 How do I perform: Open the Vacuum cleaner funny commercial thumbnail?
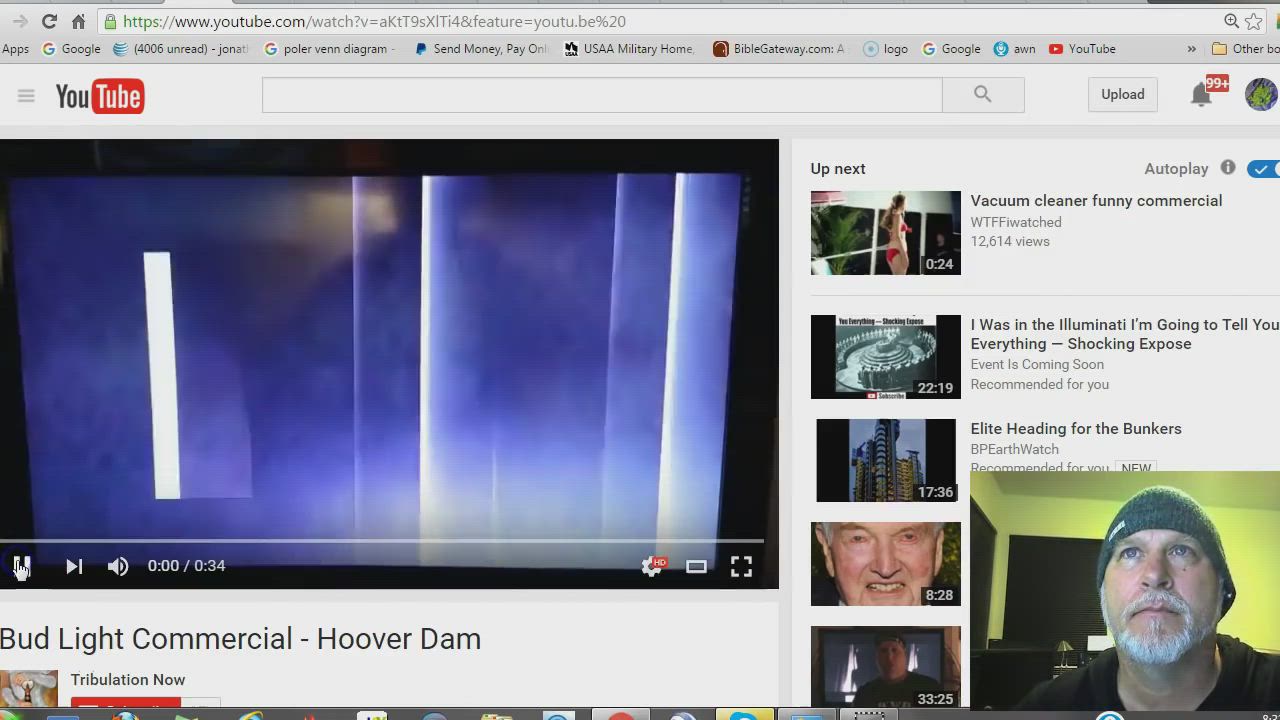coord(885,233)
